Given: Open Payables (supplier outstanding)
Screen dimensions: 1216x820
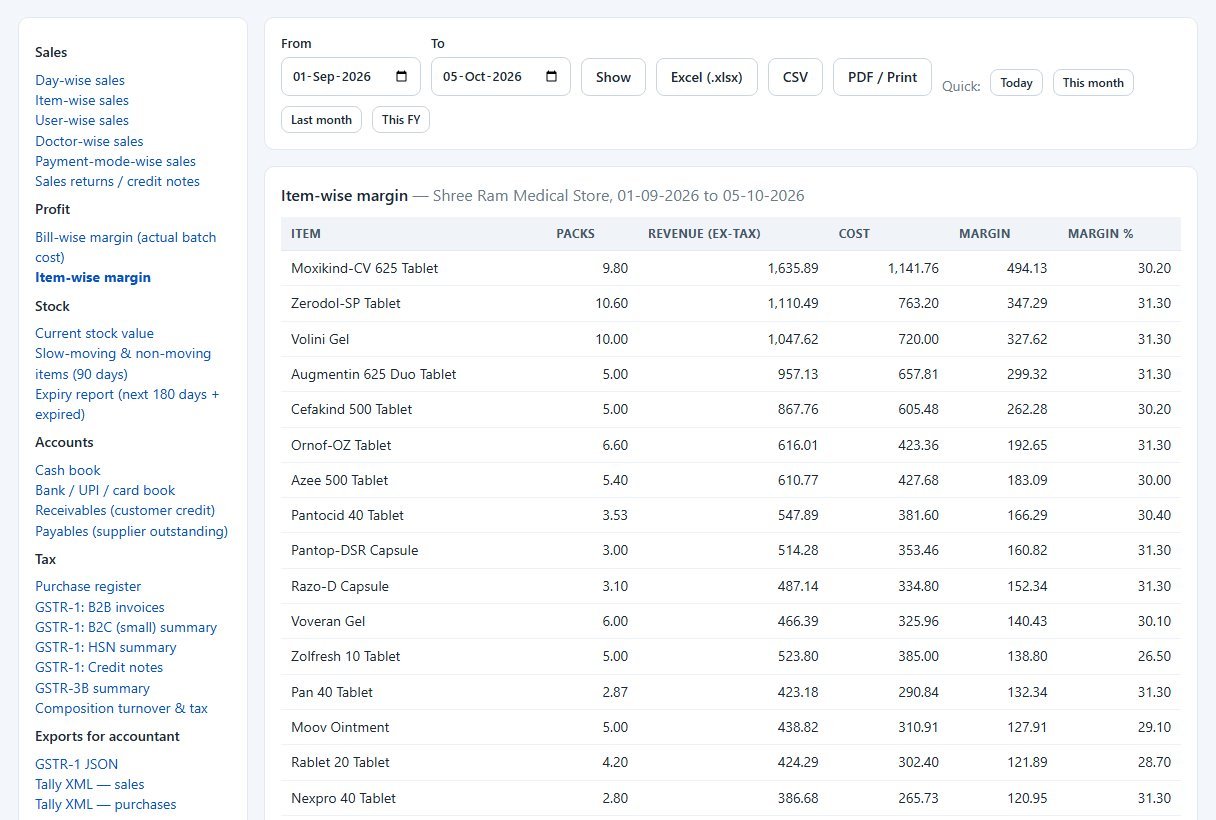Looking at the screenshot, I should tap(131, 531).
